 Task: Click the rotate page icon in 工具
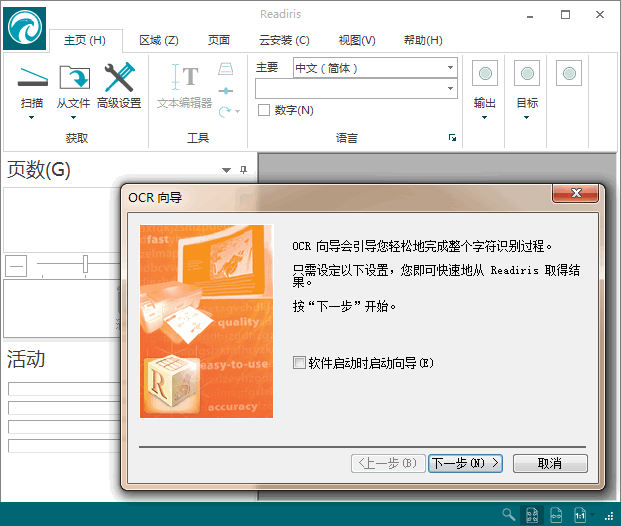(225, 111)
